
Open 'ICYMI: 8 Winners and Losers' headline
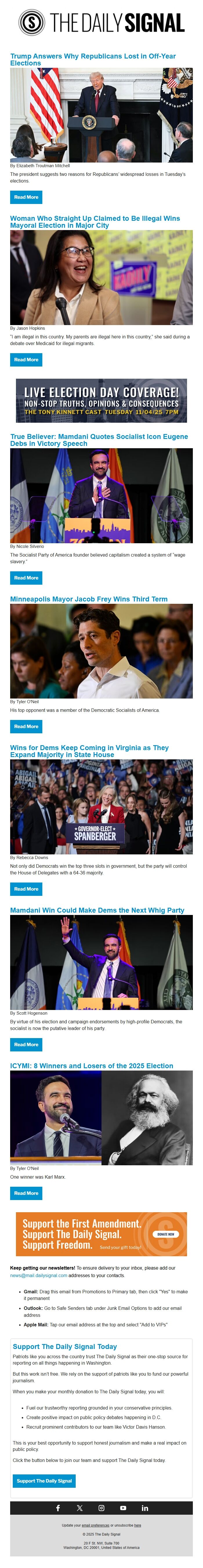pos(91,1066)
